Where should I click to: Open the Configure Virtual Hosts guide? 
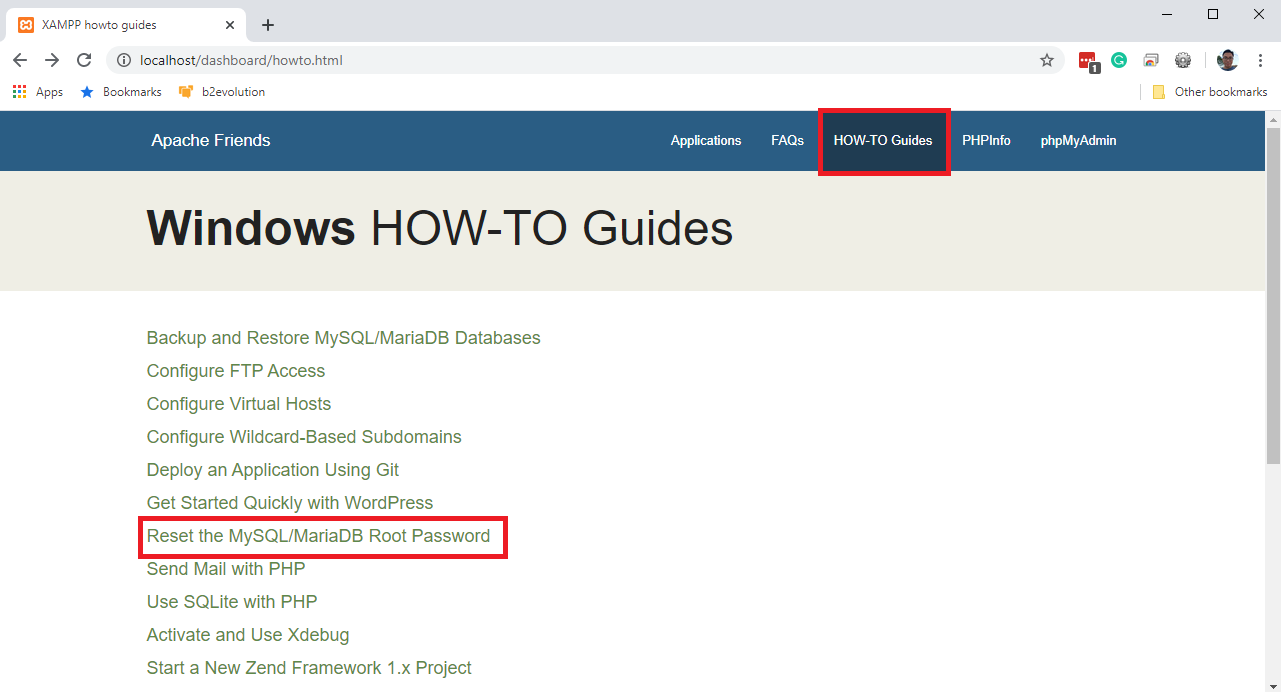tap(239, 404)
